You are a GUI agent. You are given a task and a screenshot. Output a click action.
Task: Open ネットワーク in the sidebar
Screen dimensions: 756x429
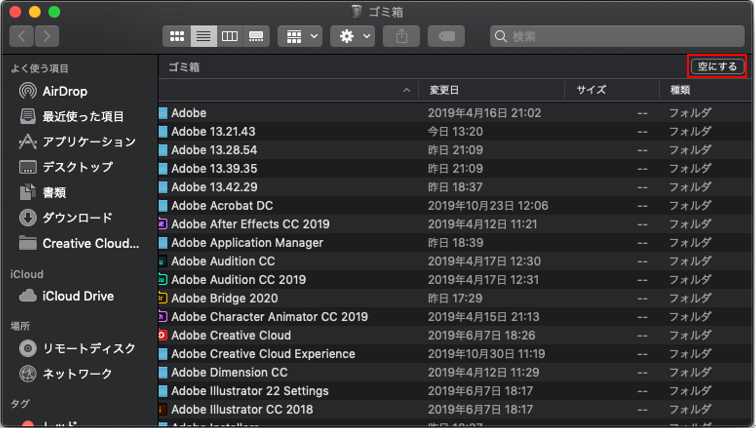(x=66, y=374)
